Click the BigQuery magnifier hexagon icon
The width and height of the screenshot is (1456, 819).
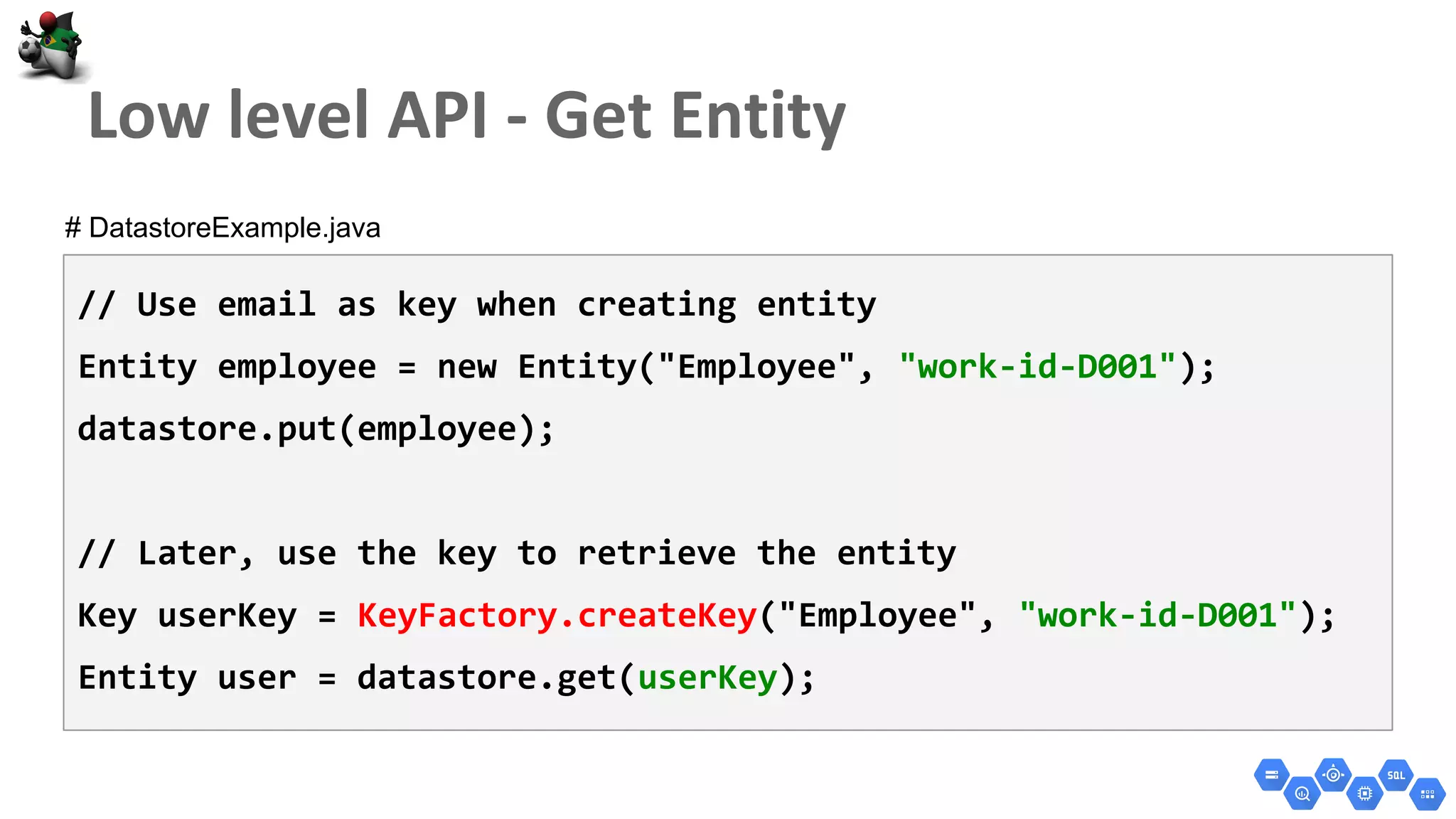[x=1302, y=793]
